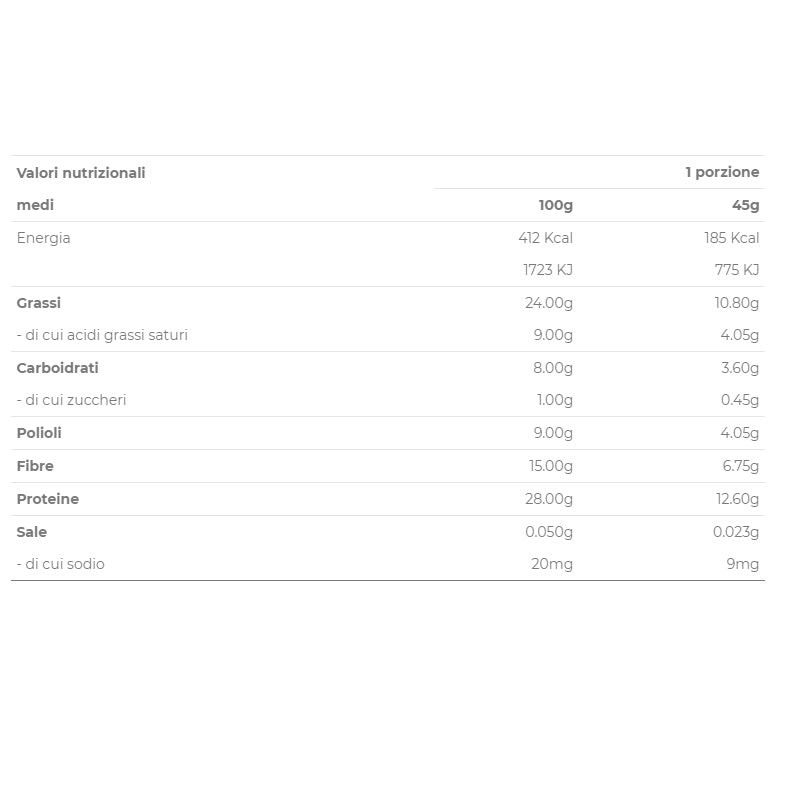Select the "Energia" row label

(43, 238)
